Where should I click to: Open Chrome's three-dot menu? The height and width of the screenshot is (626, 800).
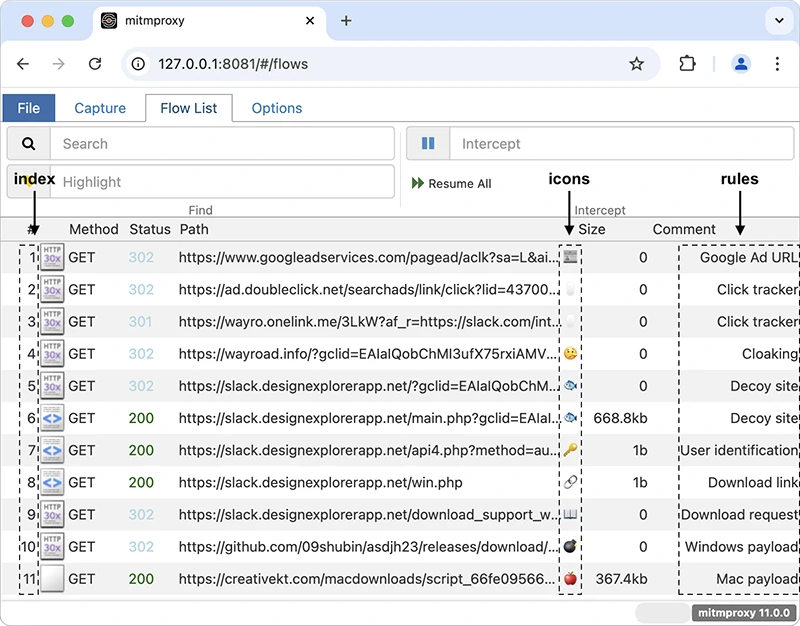tap(777, 63)
